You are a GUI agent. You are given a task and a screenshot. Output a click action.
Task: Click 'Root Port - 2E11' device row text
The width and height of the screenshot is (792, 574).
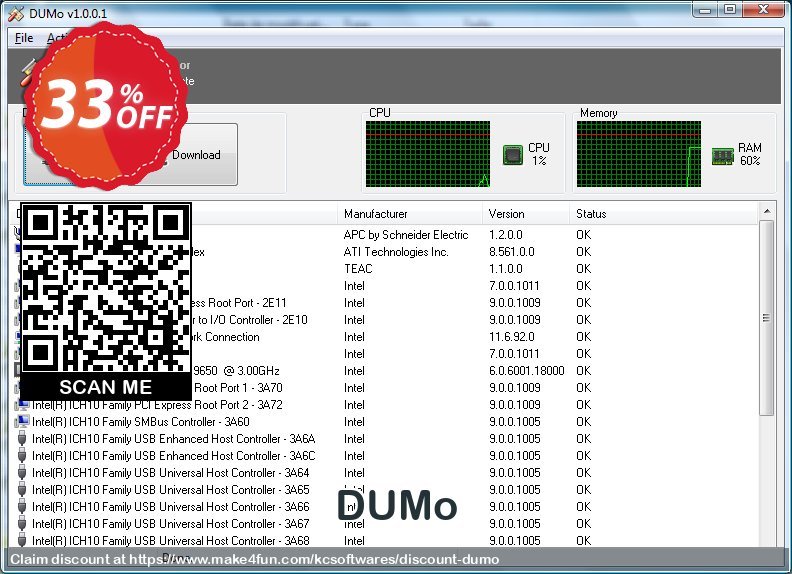click(x=239, y=303)
